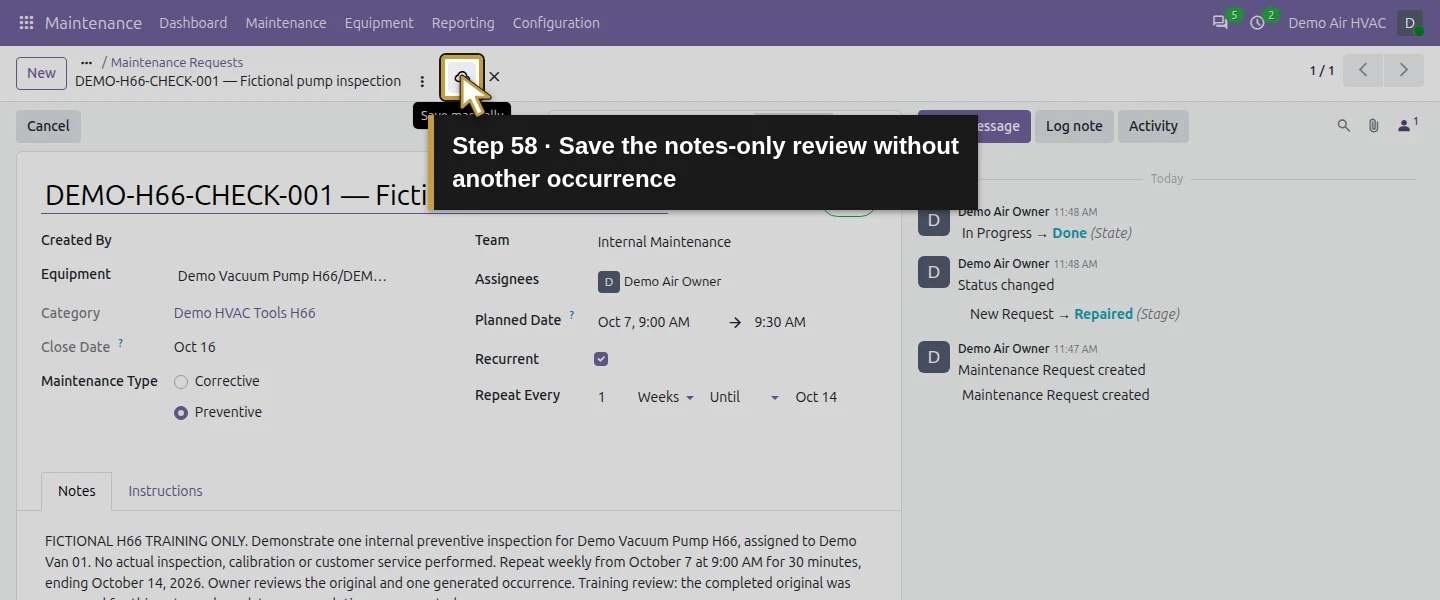Viewport: 1440px width, 600px height.
Task: Open the Maintenance Requests breadcrumb link
Action: tap(177, 62)
